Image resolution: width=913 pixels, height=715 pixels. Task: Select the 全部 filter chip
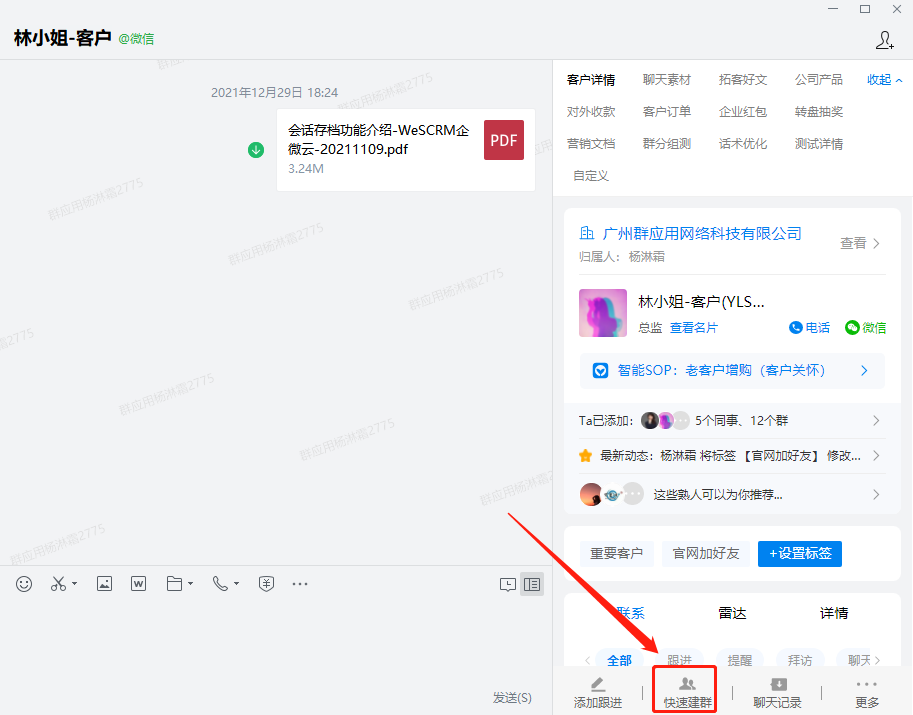619,660
